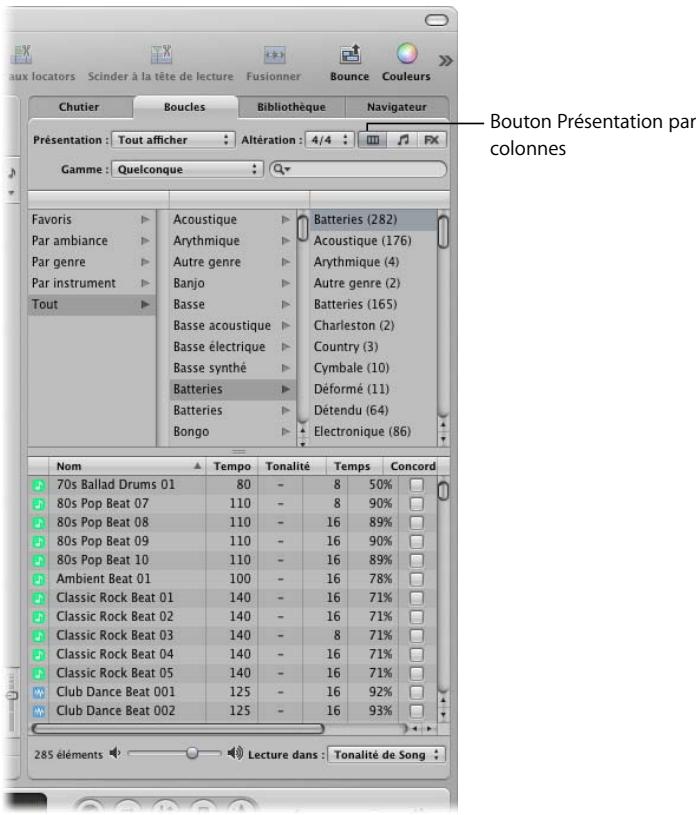Screen dimensions: 698x815
Task: Sort by Concord column header
Action: tap(413, 466)
